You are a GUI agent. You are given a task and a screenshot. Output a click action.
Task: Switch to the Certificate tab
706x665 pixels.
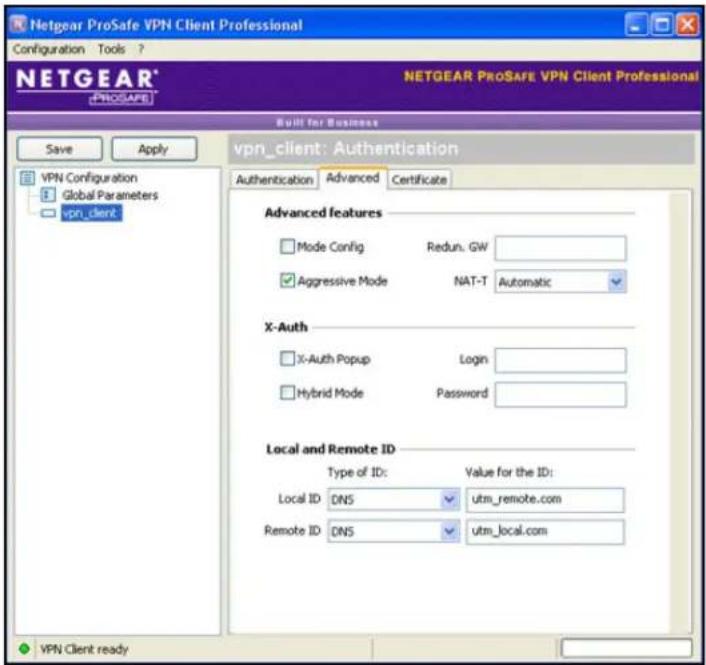coord(419,180)
